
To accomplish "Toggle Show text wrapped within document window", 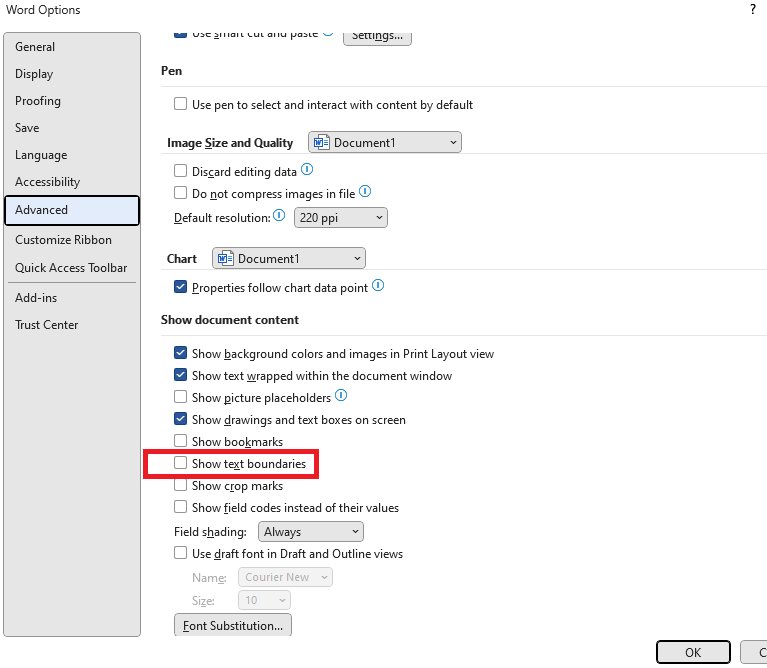I will (180, 375).
